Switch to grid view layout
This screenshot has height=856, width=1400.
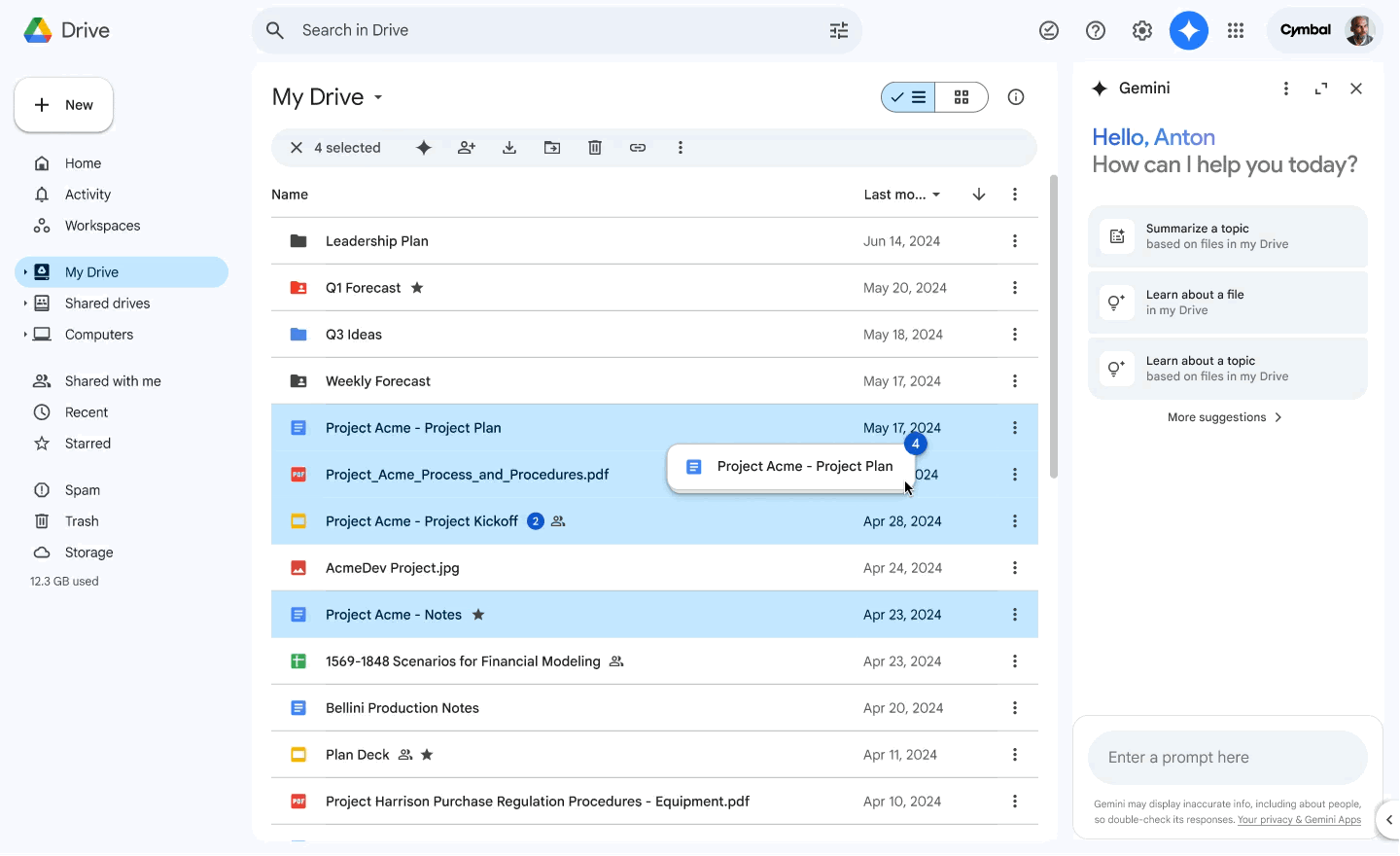[962, 97]
